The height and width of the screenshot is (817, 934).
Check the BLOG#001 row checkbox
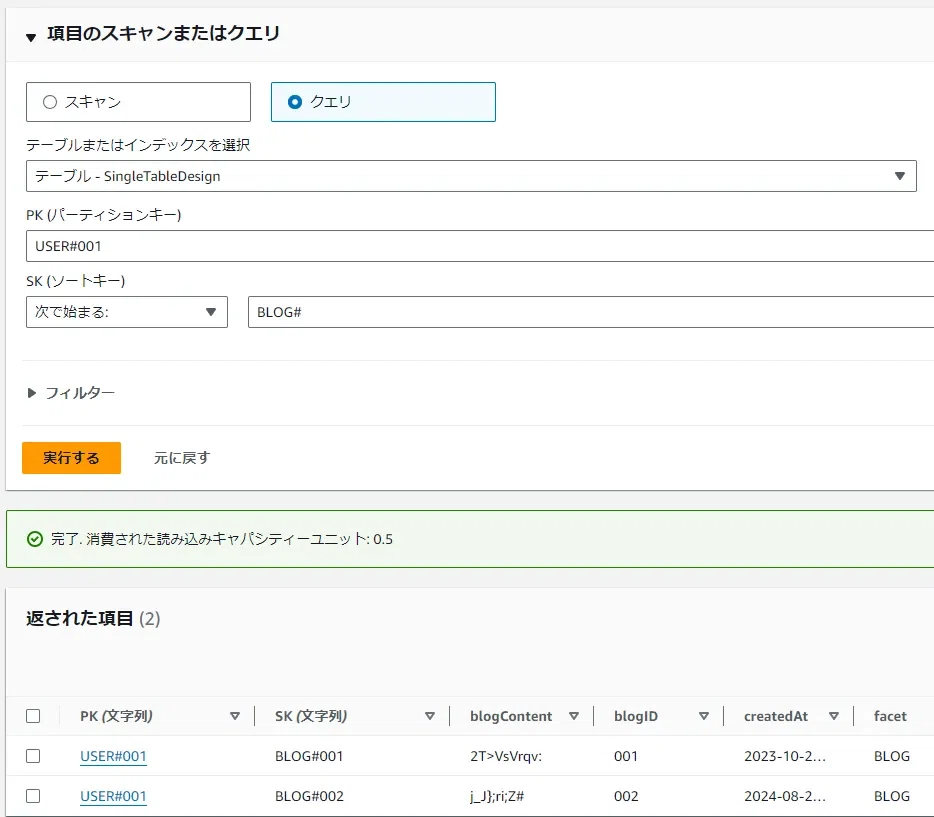coord(33,756)
